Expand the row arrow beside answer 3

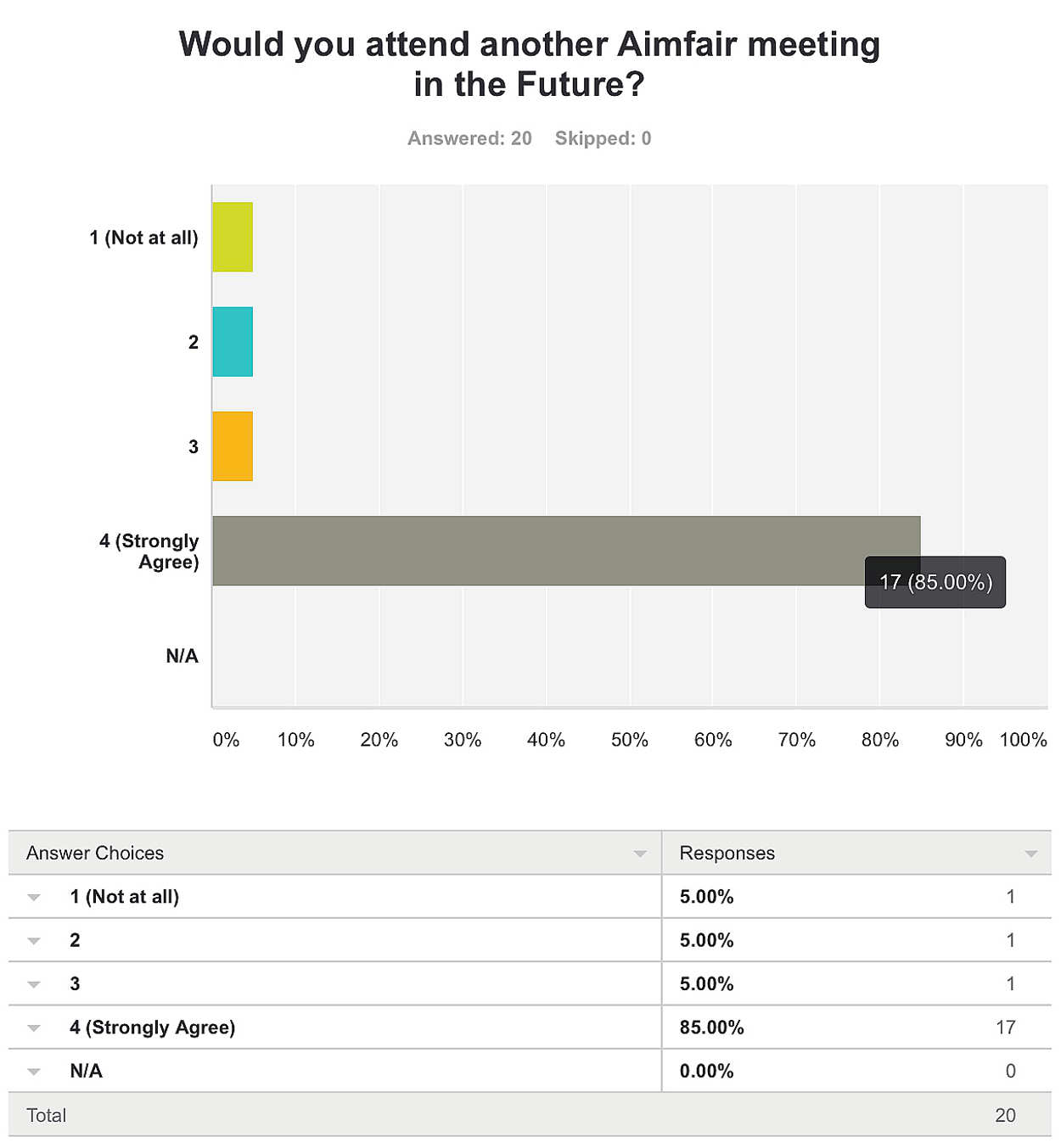click(34, 985)
